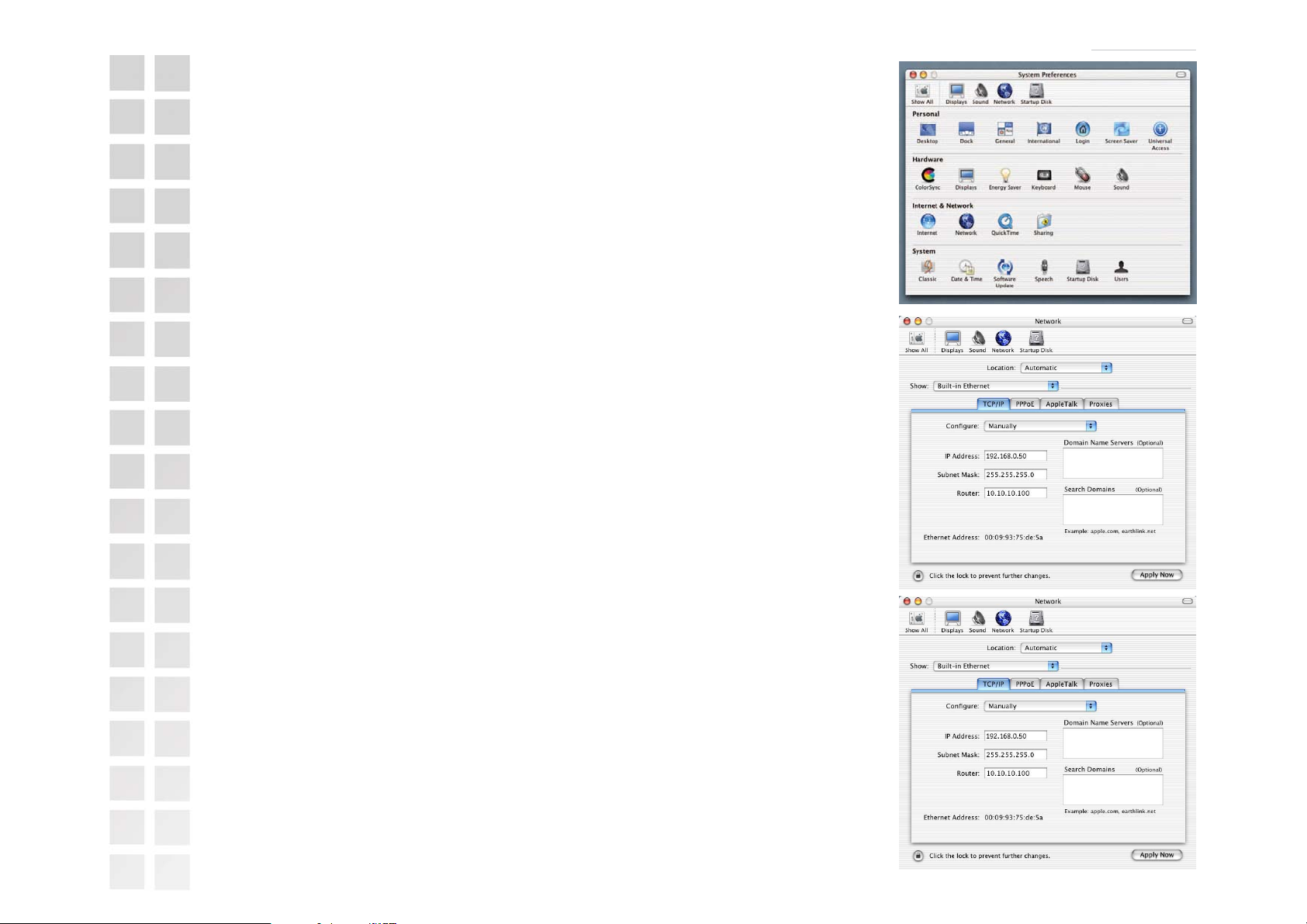The image size is (1307, 924).
Task: Open Classic preferences in System section
Action: click(x=928, y=271)
